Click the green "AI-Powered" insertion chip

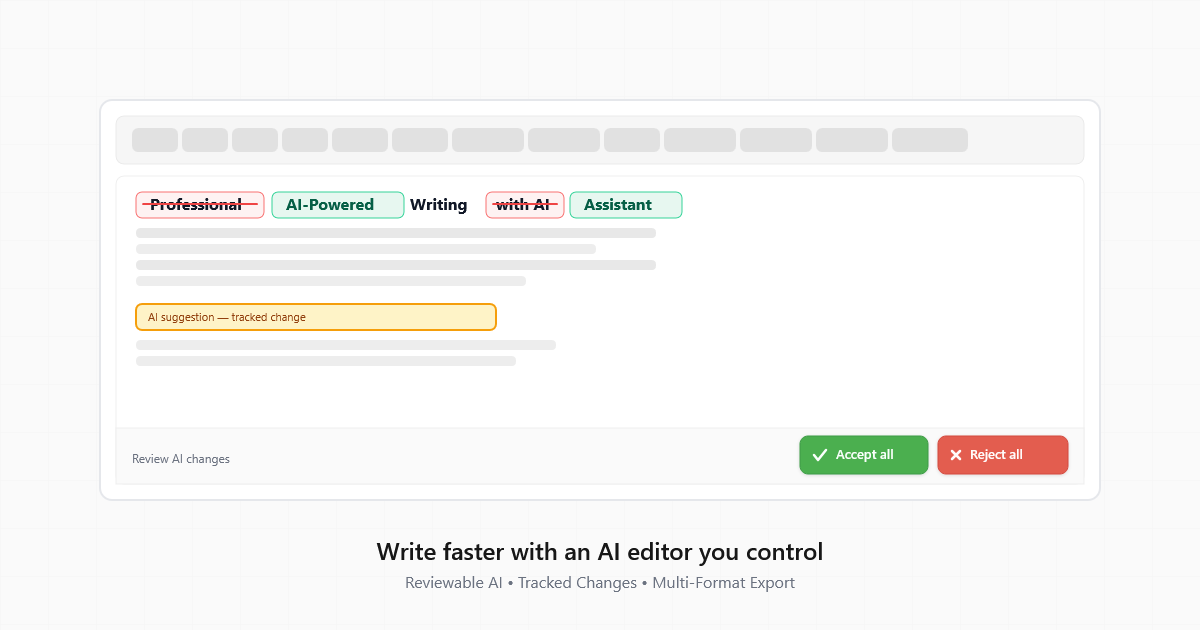click(x=337, y=205)
